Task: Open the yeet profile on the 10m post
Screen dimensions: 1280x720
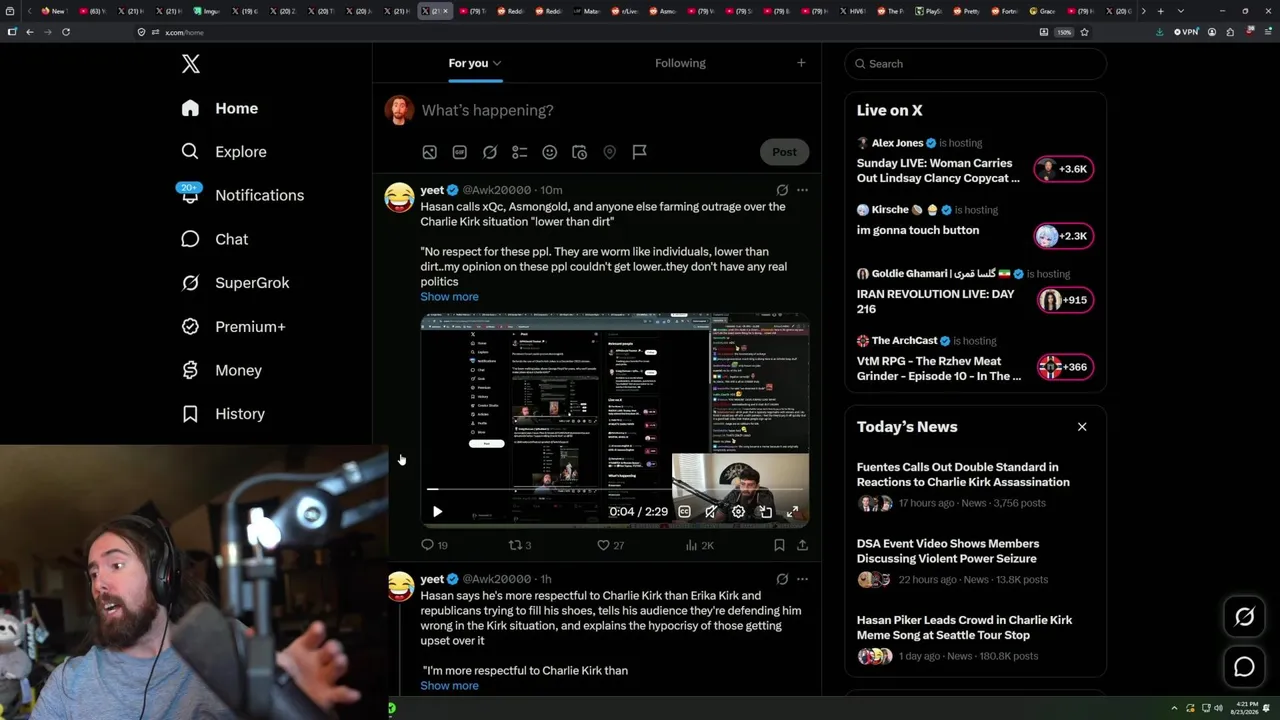Action: pyautogui.click(x=432, y=190)
